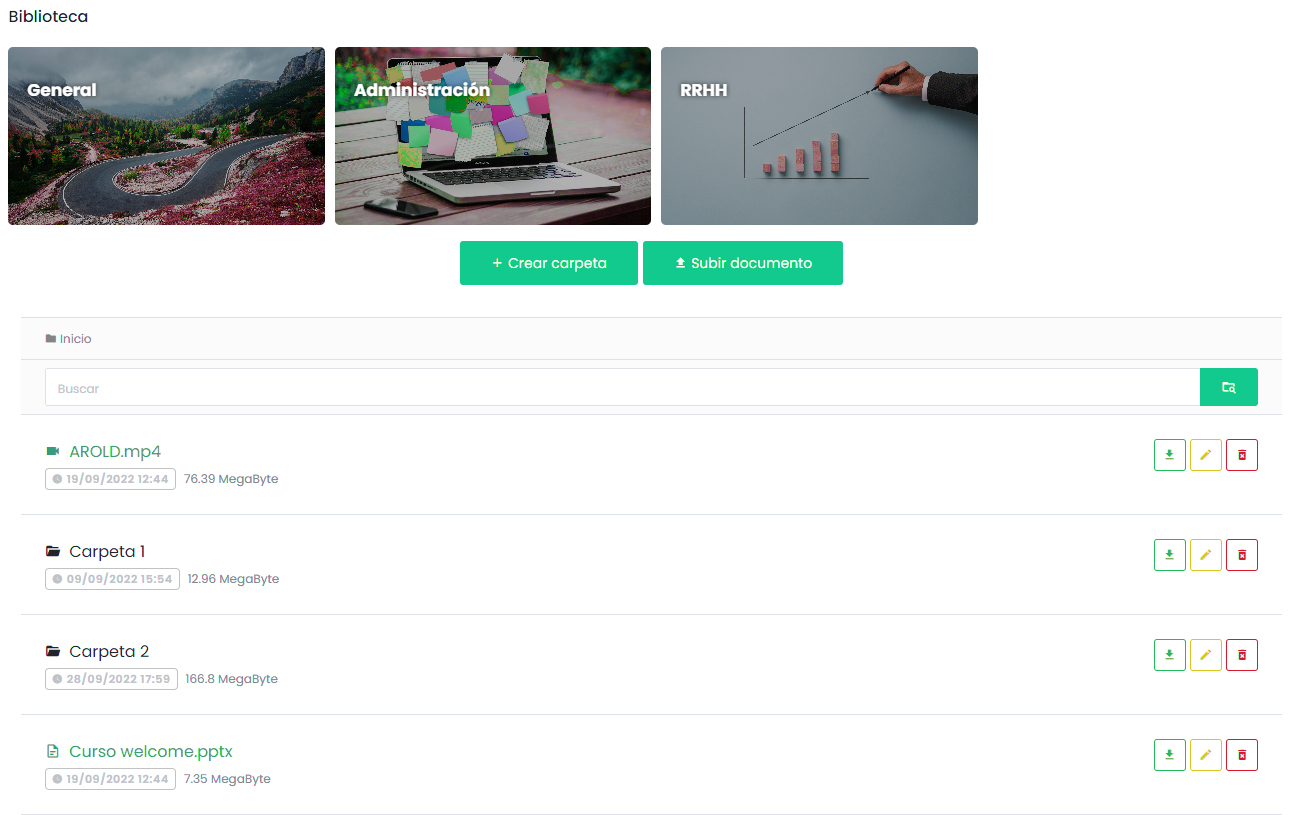Download the AROLD.mp4 file
Image resolution: width=1293 pixels, height=815 pixels.
tap(1169, 455)
